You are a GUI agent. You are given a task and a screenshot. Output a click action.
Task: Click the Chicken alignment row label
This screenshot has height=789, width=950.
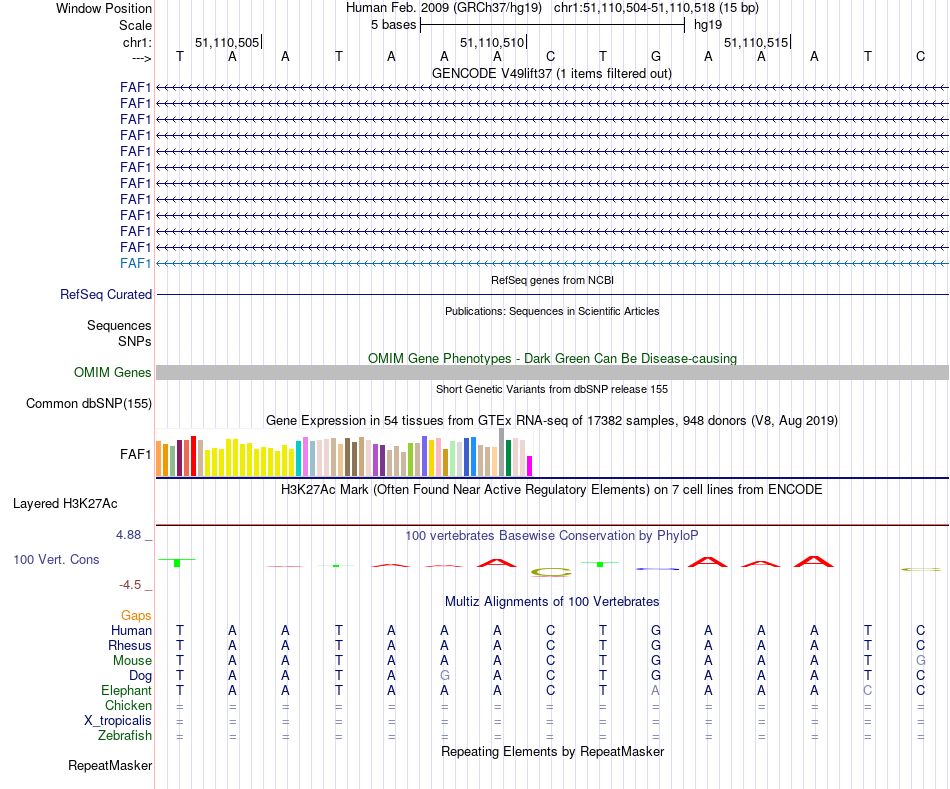(128, 705)
